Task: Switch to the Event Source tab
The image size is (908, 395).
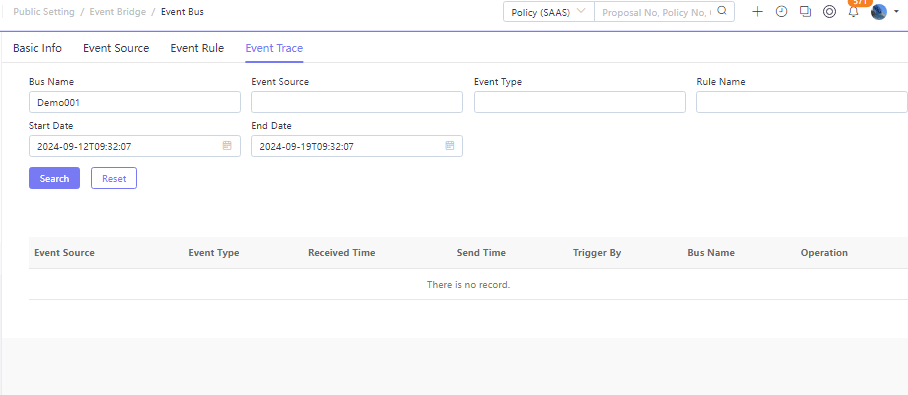Action: [x=116, y=48]
